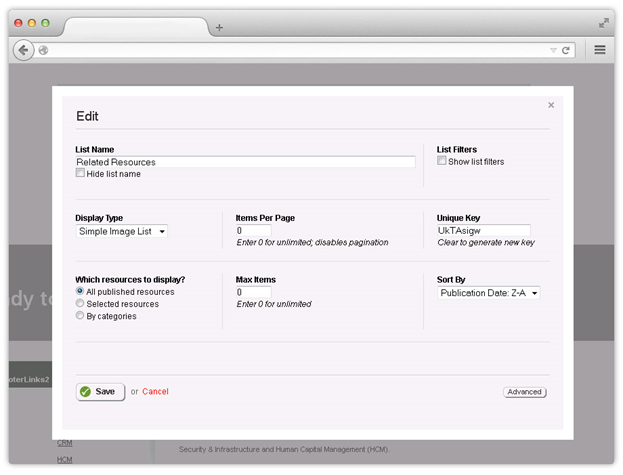The width and height of the screenshot is (623, 475).
Task: Click the macOS yellow minimize window button
Action: [x=32, y=23]
